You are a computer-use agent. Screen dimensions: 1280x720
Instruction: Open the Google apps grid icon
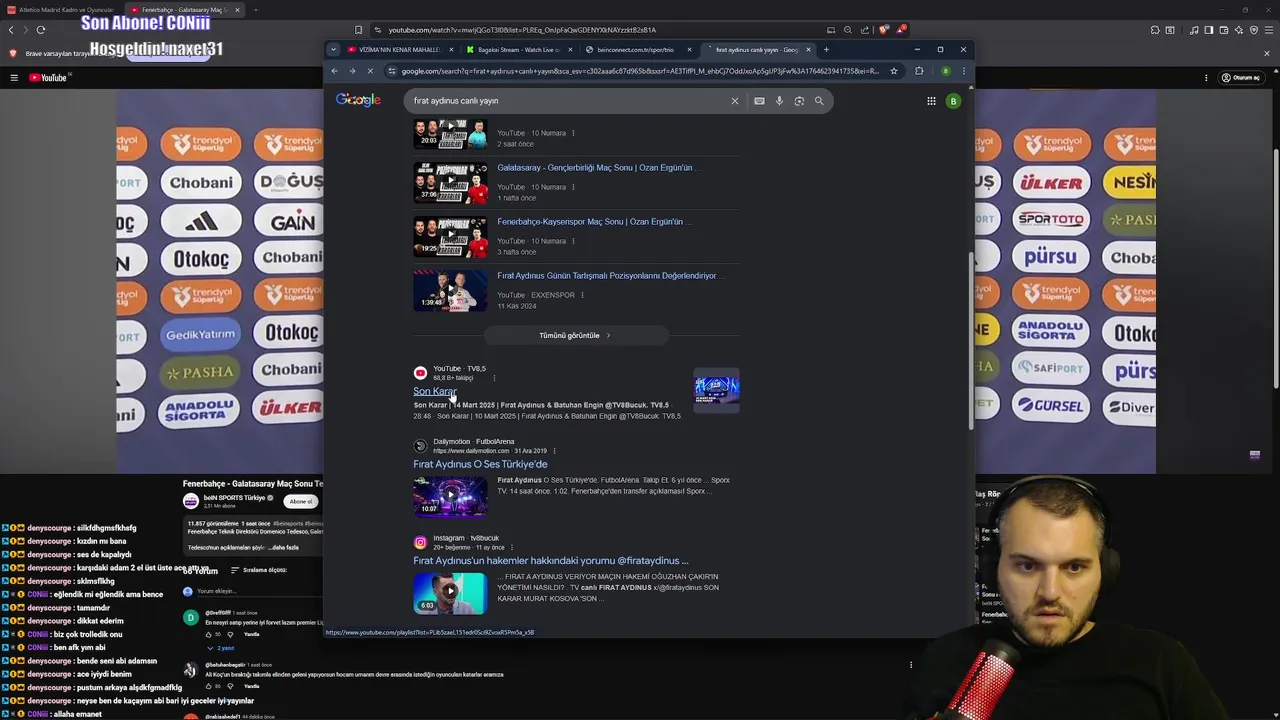point(931,101)
